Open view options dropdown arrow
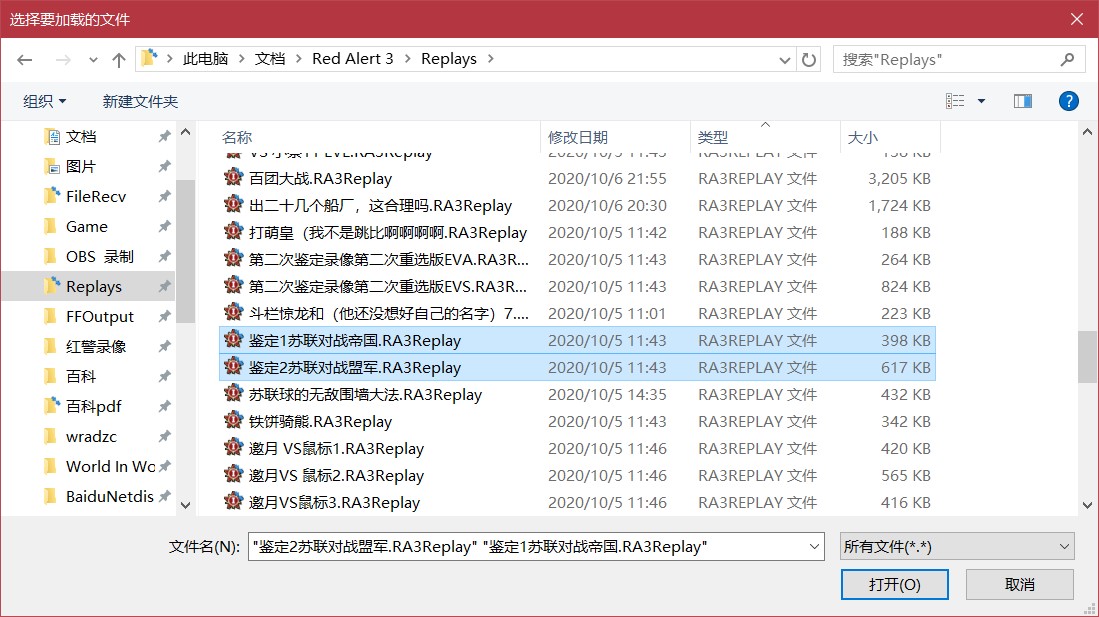1099x617 pixels. [x=981, y=101]
